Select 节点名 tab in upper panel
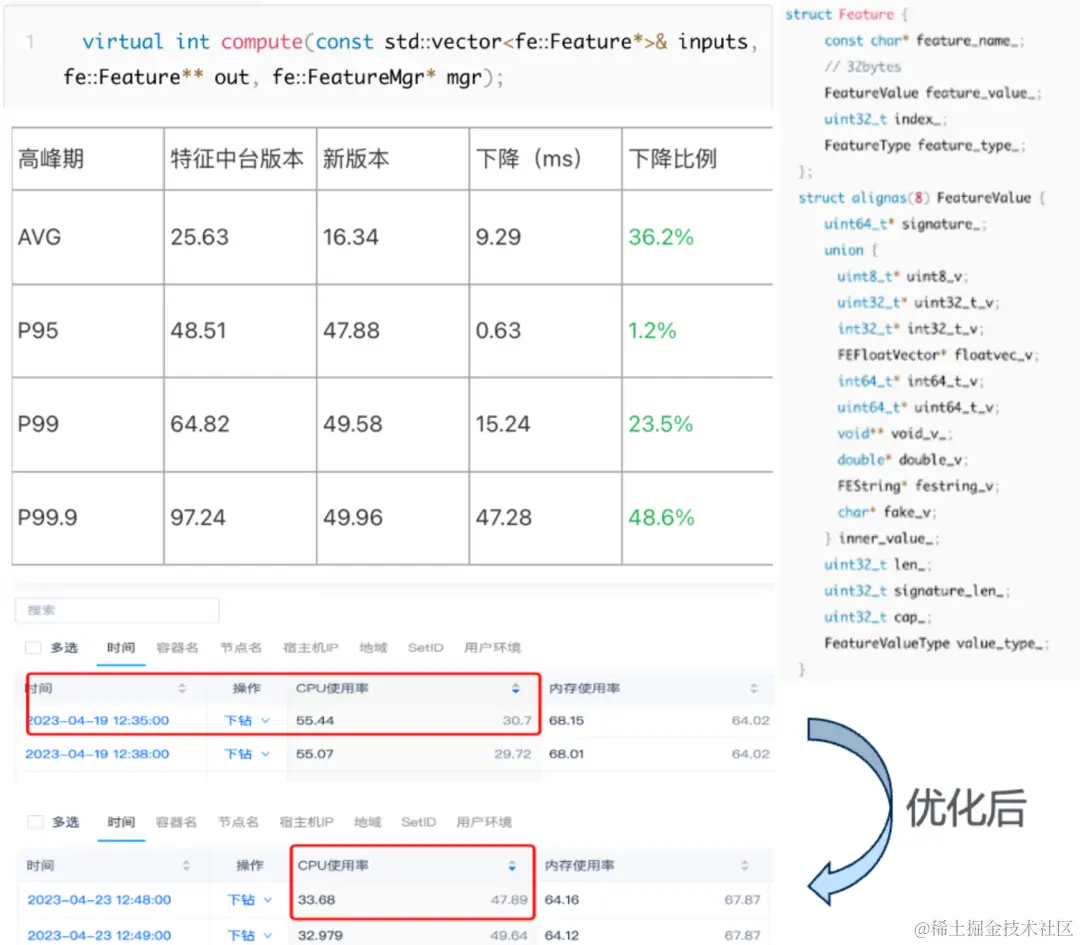Image resolution: width=1080 pixels, height=945 pixels. pyautogui.click(x=240, y=647)
